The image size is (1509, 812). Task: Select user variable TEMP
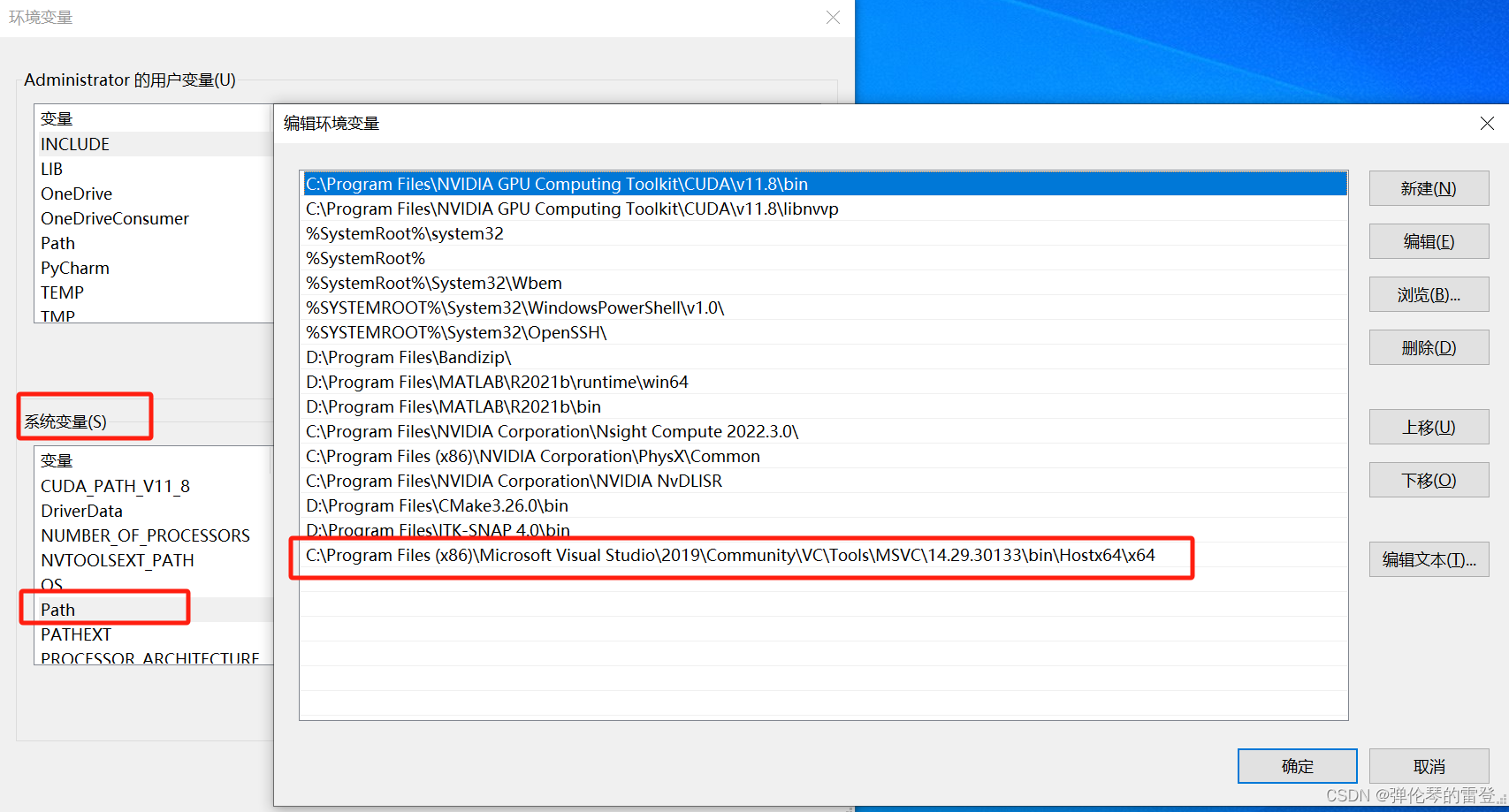(x=154, y=292)
